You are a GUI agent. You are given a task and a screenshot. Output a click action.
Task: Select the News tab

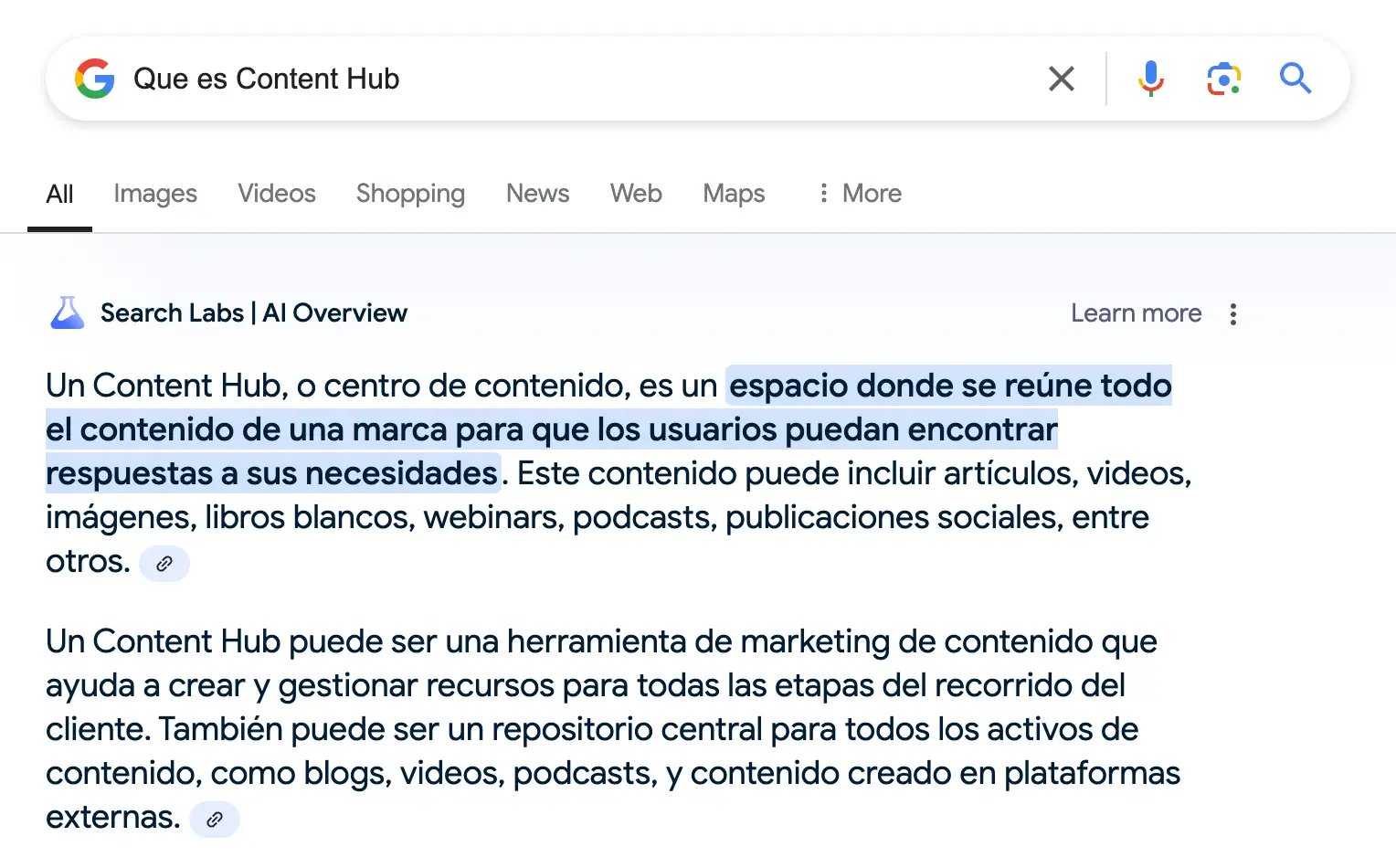pos(537,194)
